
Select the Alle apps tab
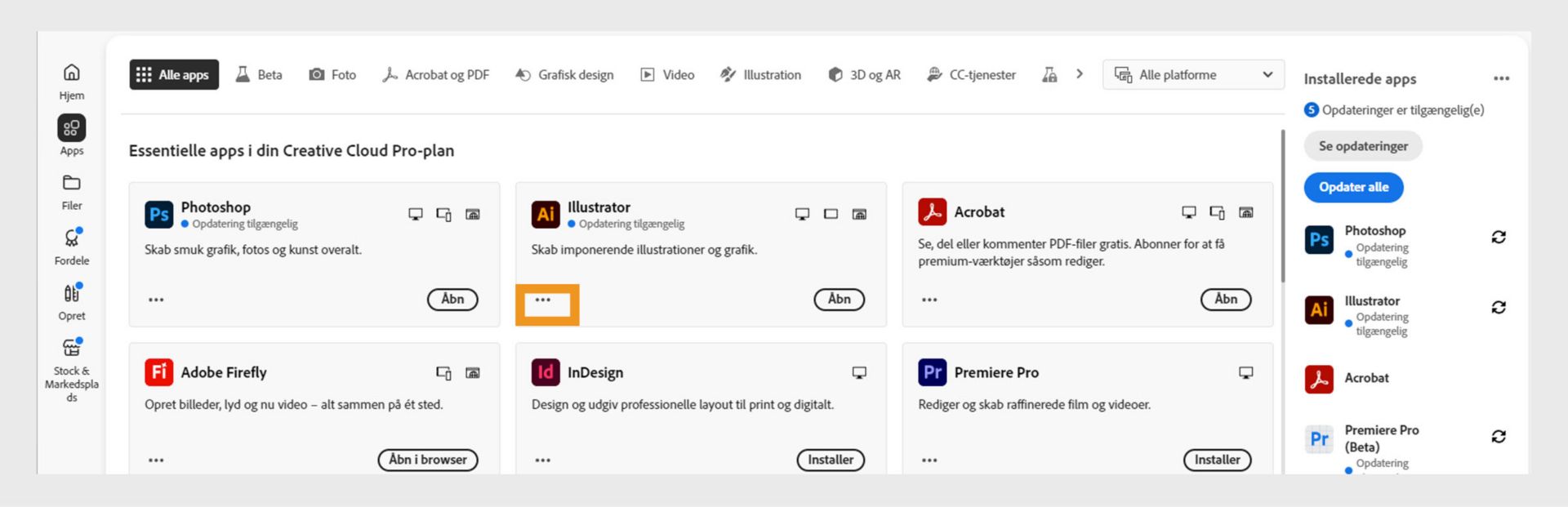pyautogui.click(x=174, y=74)
